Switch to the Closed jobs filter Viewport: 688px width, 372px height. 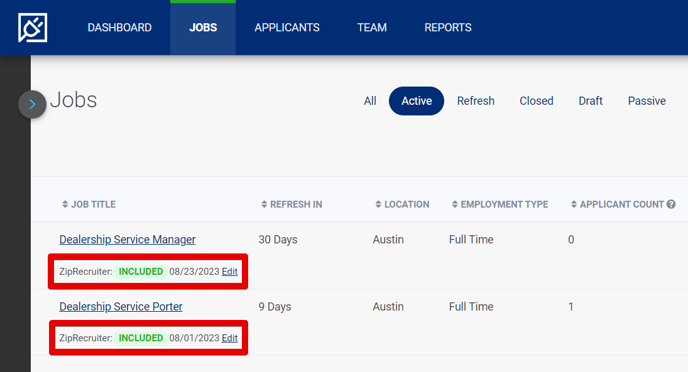(x=536, y=101)
